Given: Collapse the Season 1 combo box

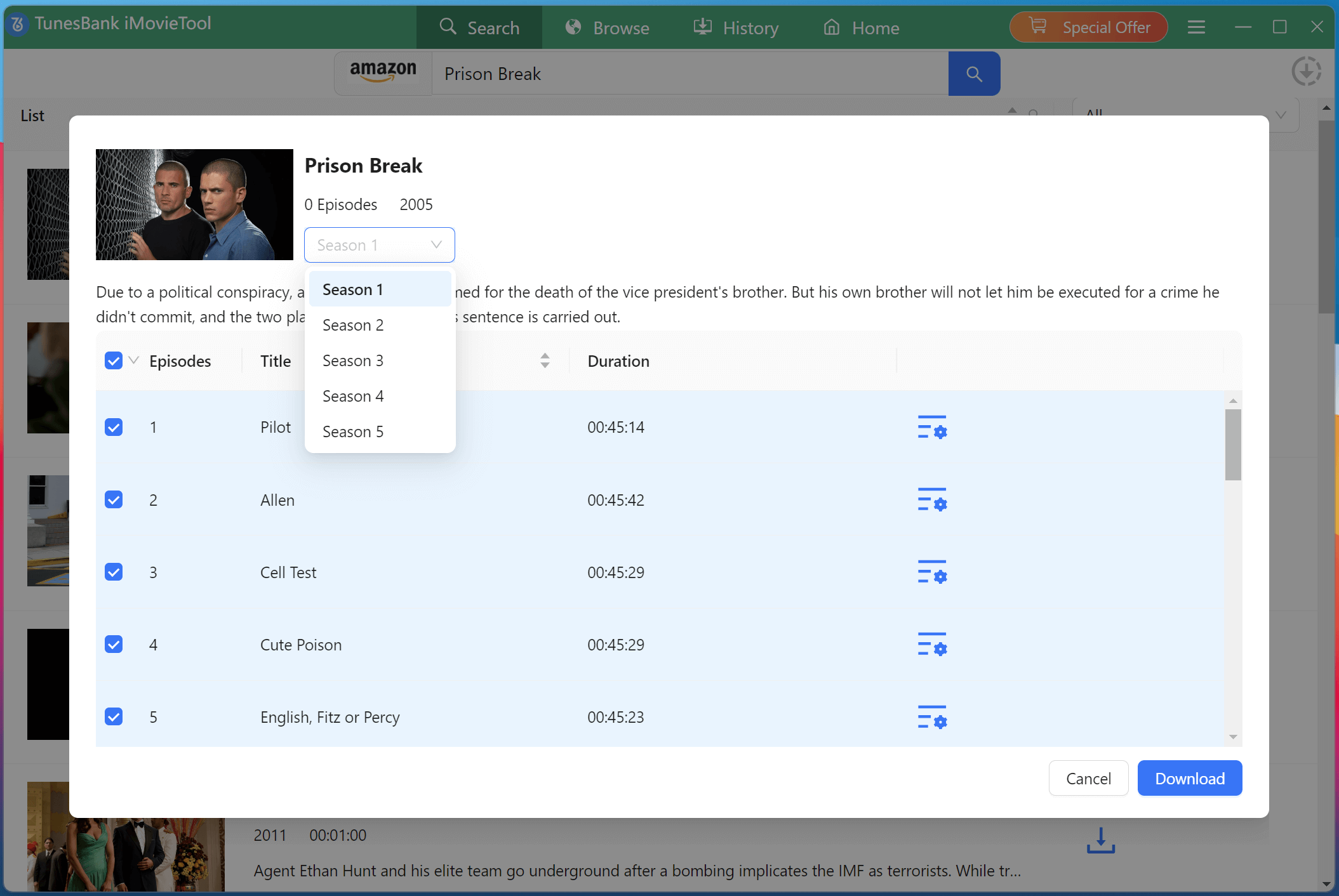Looking at the screenshot, I should [379, 245].
